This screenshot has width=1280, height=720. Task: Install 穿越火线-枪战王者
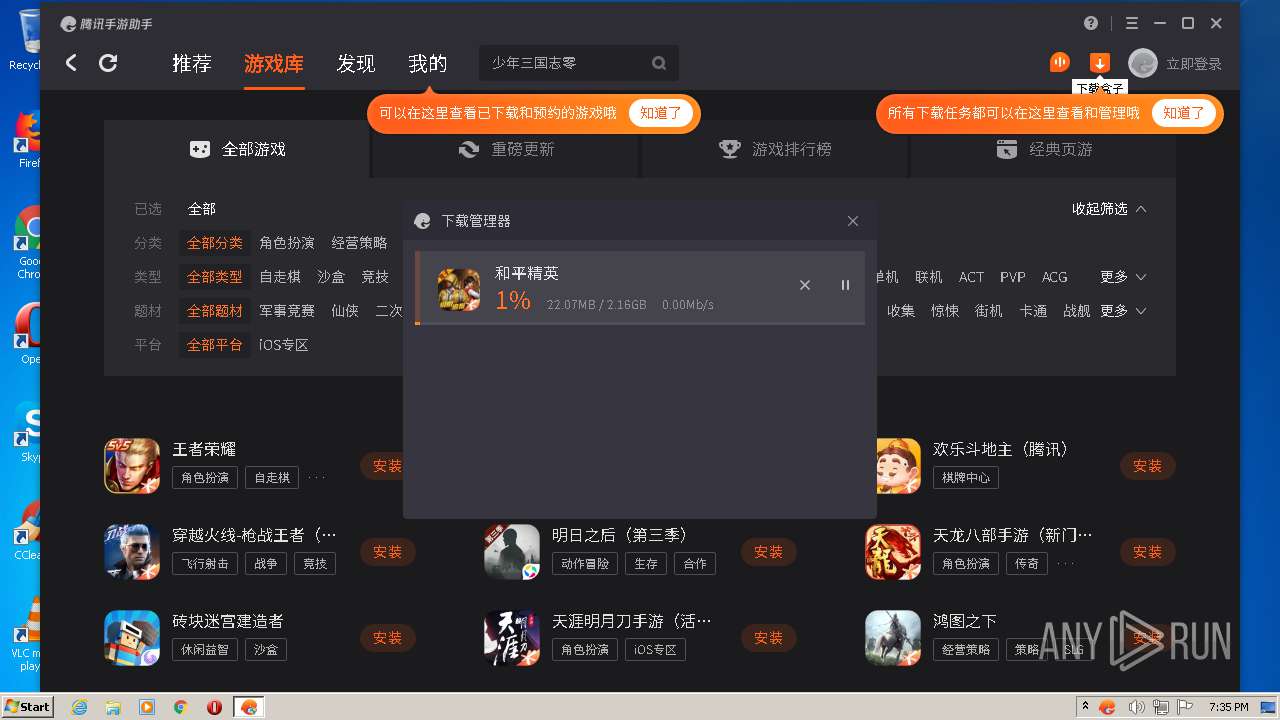tap(387, 552)
